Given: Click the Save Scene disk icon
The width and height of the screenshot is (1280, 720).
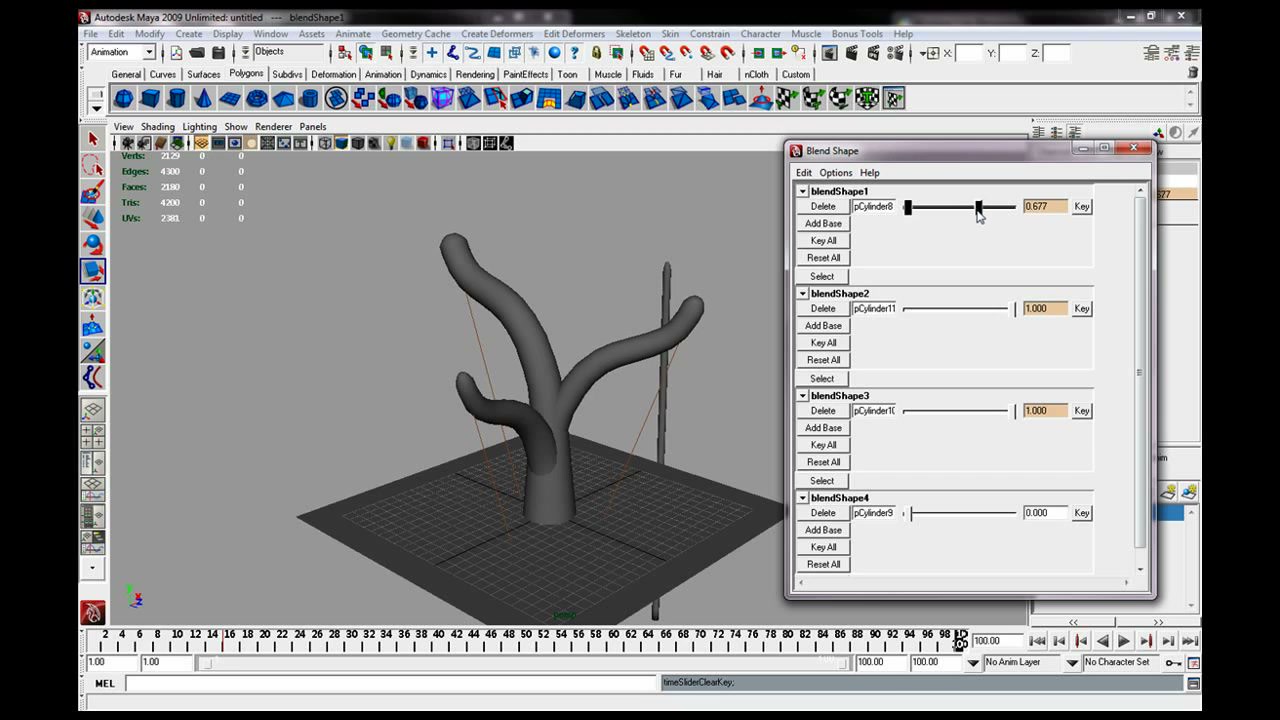Looking at the screenshot, I should tap(217, 53).
